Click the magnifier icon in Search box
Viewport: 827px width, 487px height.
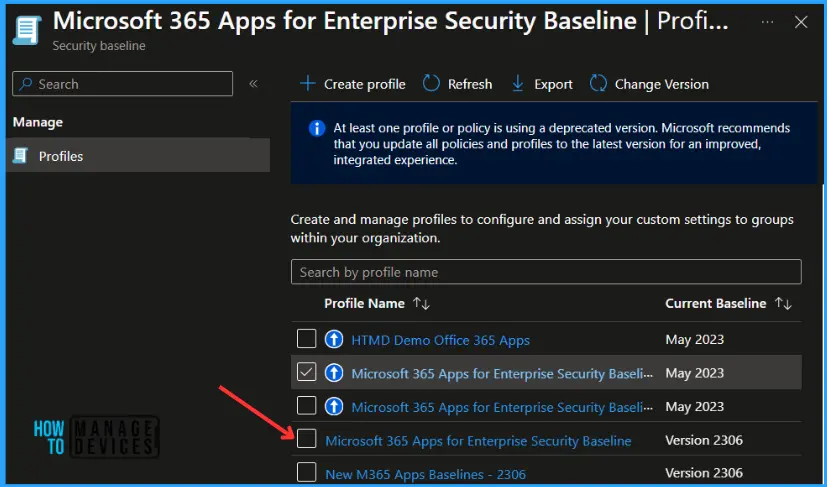pyautogui.click(x=25, y=84)
